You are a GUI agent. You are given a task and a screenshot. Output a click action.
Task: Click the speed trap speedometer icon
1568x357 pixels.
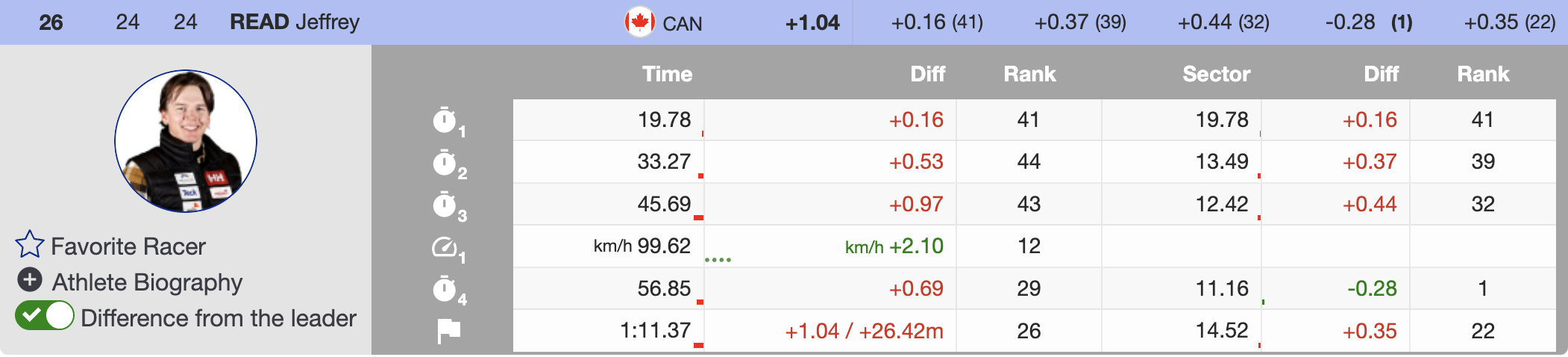coord(445,247)
